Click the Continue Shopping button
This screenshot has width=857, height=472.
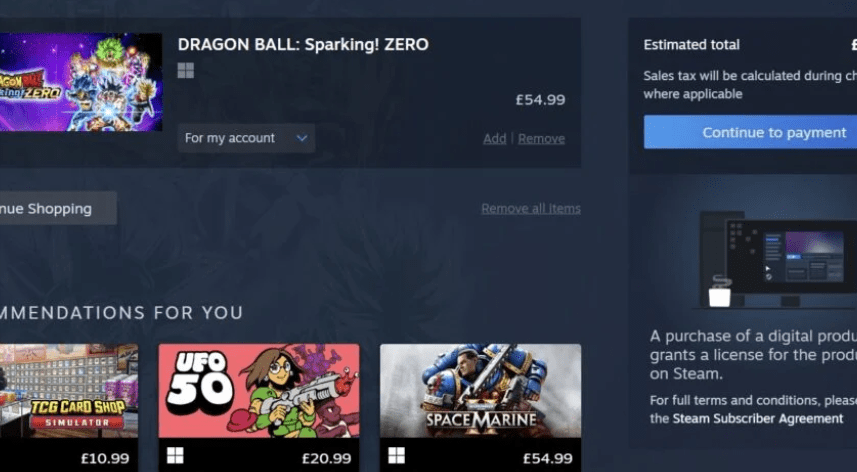click(52, 208)
